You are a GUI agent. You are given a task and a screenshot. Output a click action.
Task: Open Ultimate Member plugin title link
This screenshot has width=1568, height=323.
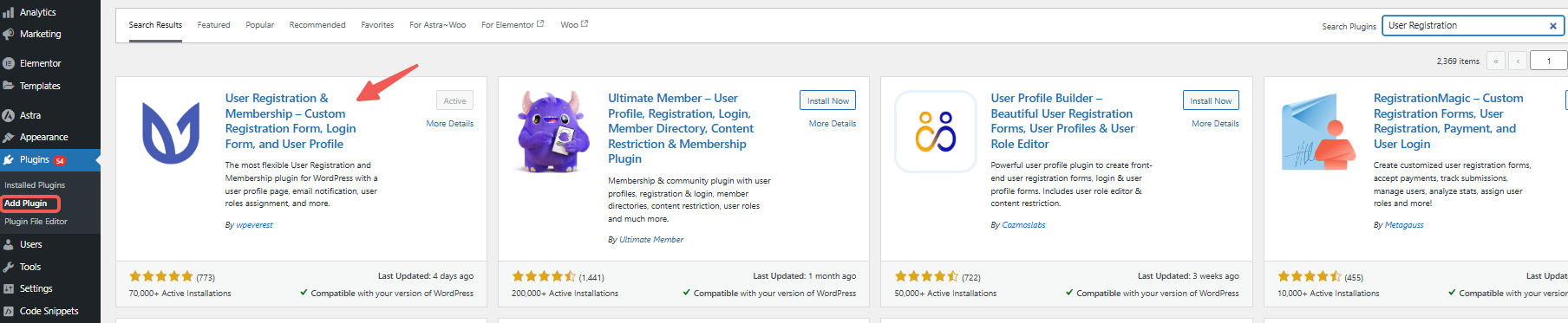pos(681,128)
